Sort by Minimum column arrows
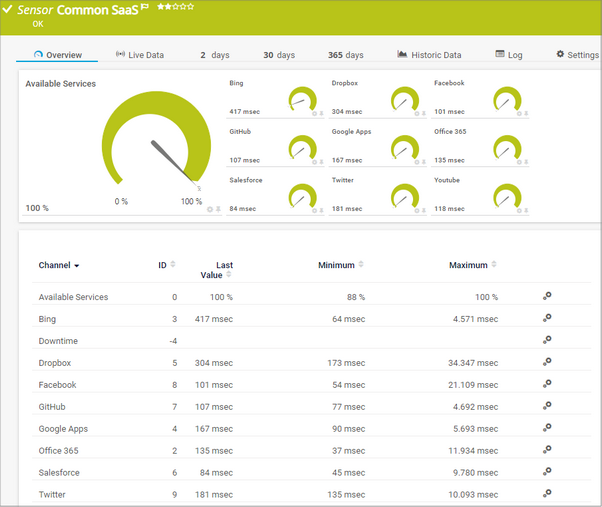602x507 pixels. [x=361, y=265]
